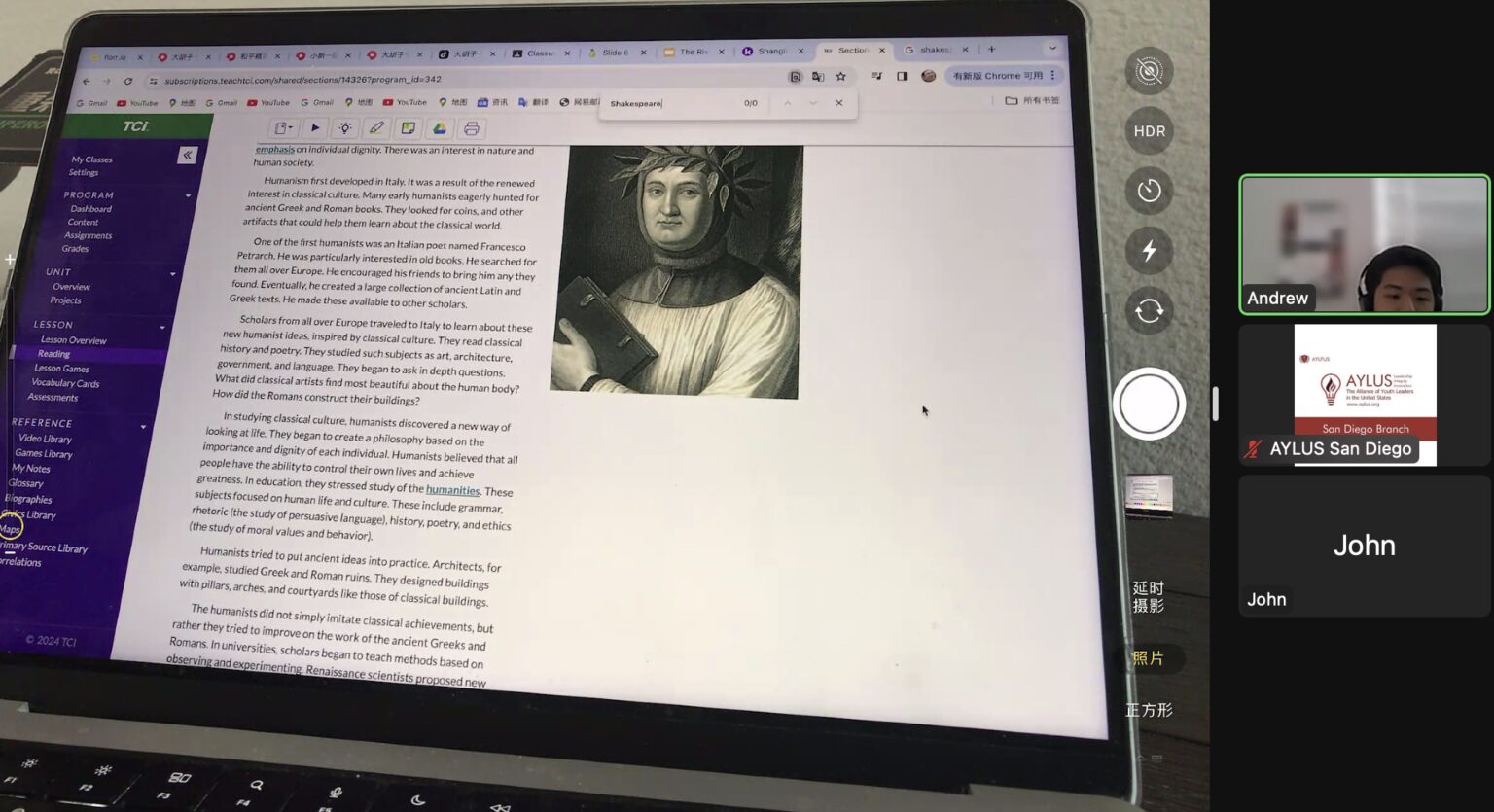
Task: Open Vocabulary Cards in sidebar
Action: point(65,382)
